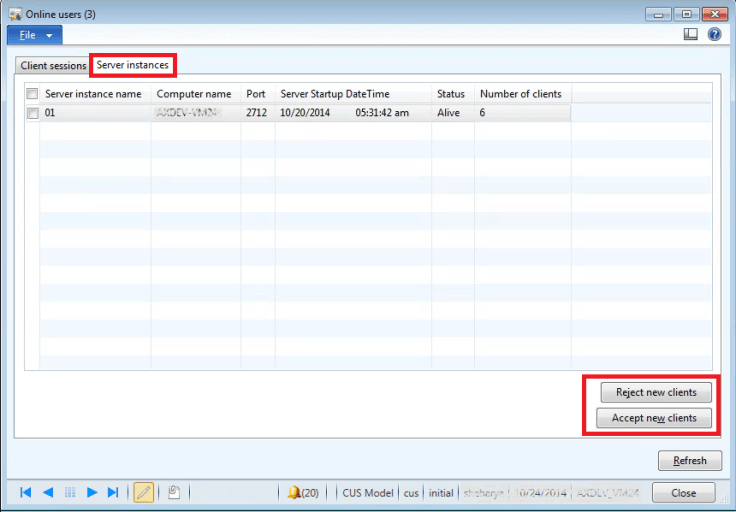
Task: Go to the first record arrow icon
Action: (x=25, y=492)
